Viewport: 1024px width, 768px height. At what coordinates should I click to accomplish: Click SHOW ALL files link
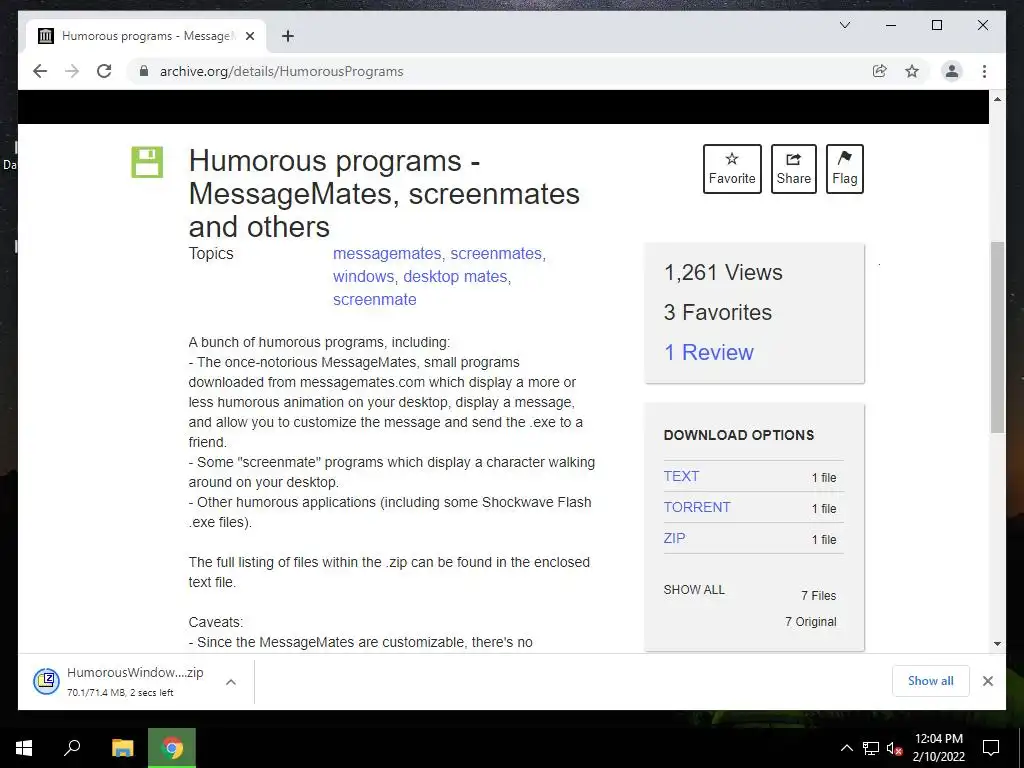click(694, 590)
